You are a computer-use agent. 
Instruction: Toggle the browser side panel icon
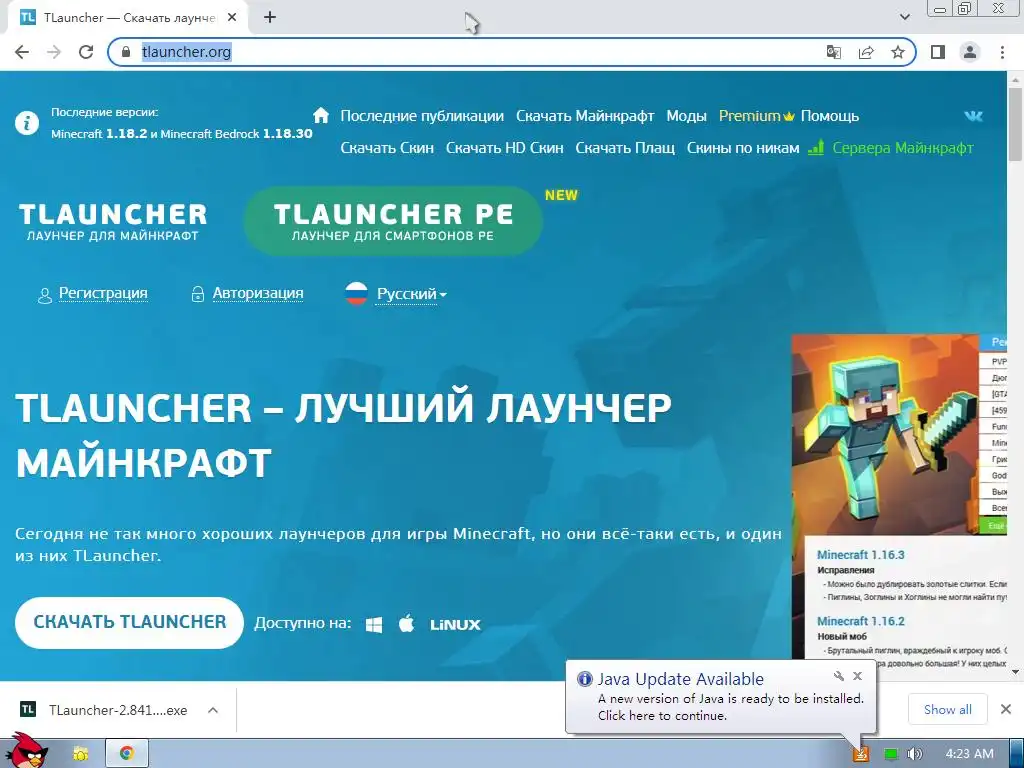(938, 52)
